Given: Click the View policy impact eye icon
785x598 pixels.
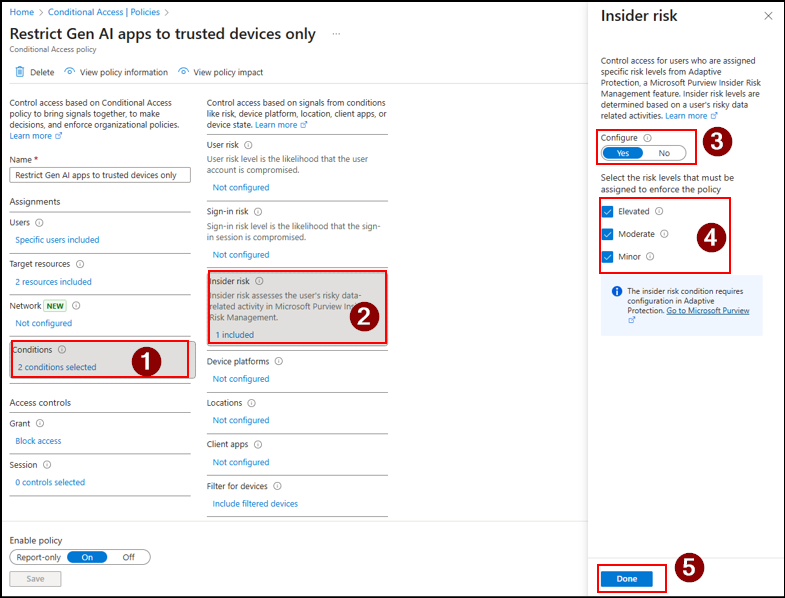Looking at the screenshot, I should click(x=184, y=72).
